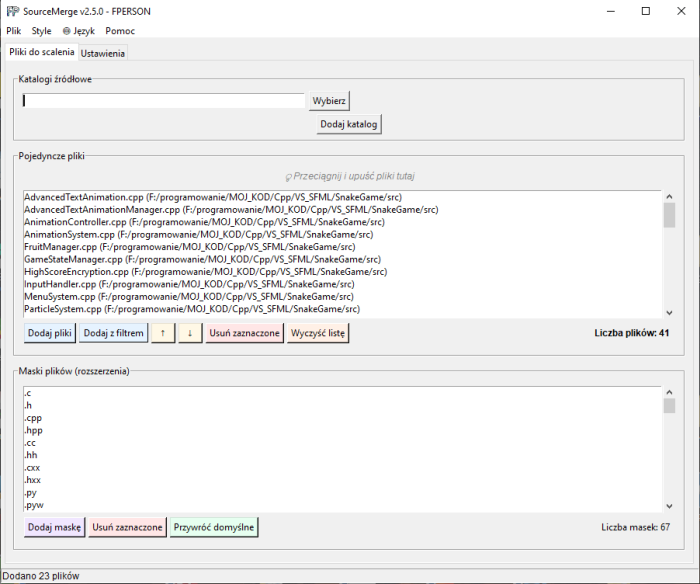Click the Wybierz button
Image resolution: width=700 pixels, height=584 pixels.
click(x=329, y=101)
